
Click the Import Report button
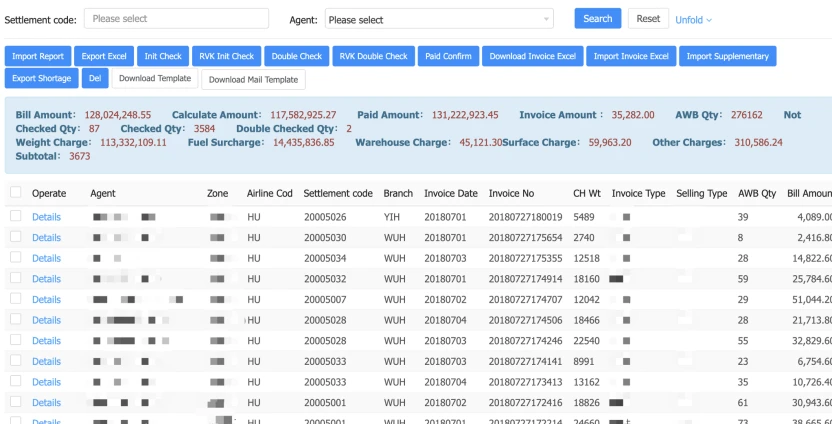(x=37, y=56)
